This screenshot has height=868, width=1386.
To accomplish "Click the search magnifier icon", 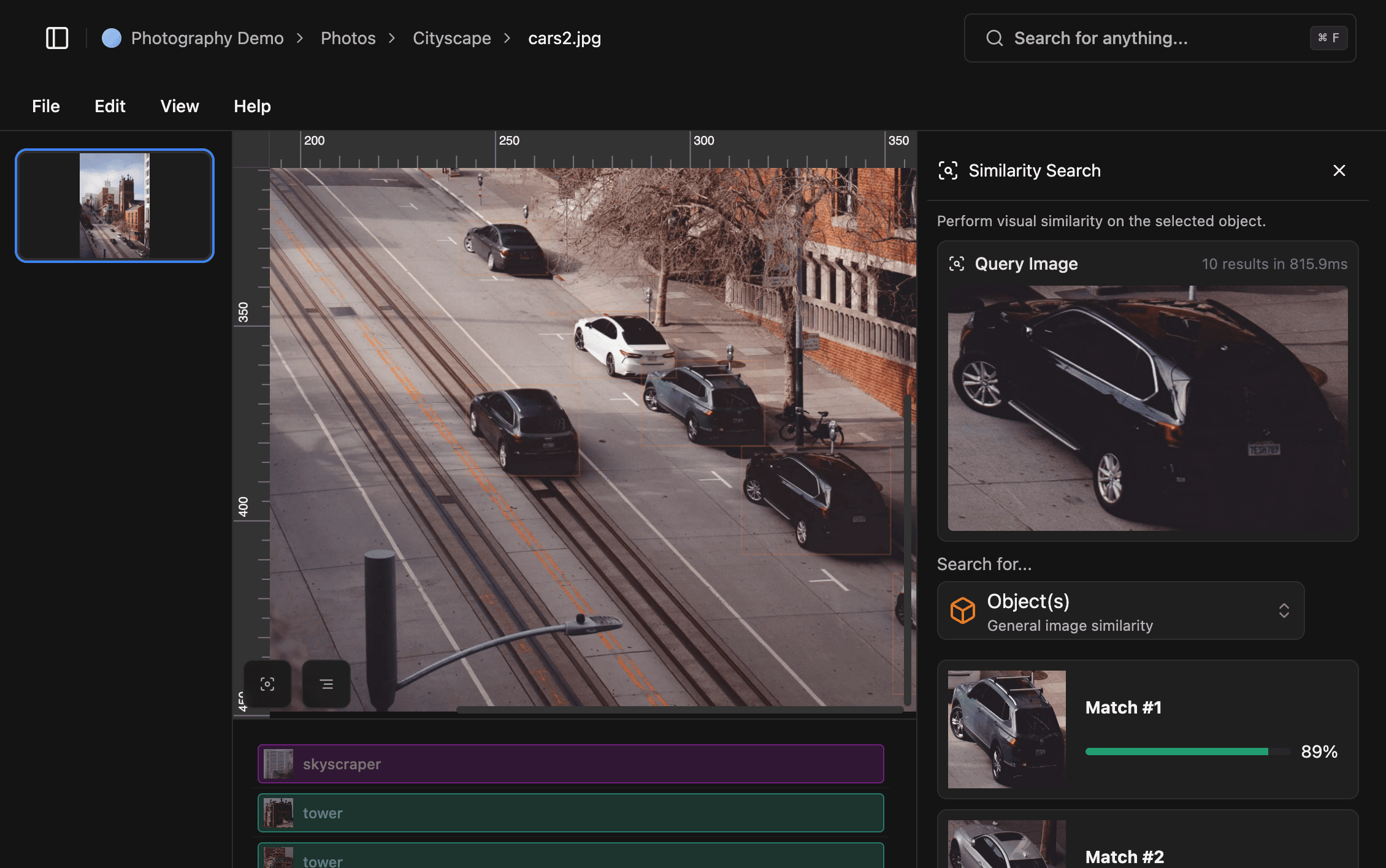I will (x=994, y=38).
